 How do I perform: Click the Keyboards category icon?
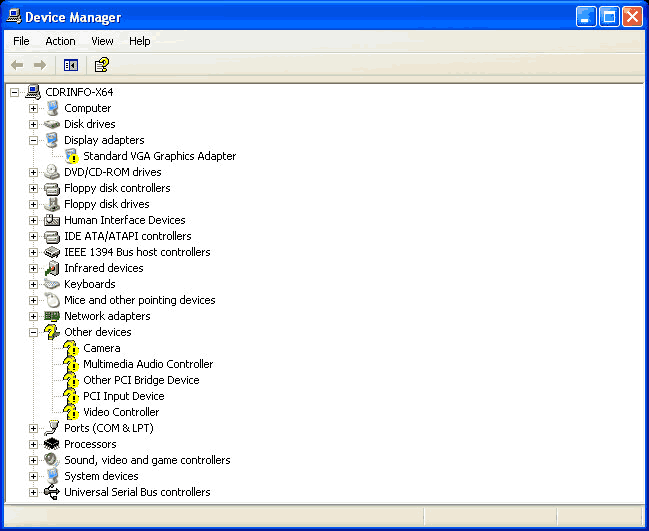point(52,284)
